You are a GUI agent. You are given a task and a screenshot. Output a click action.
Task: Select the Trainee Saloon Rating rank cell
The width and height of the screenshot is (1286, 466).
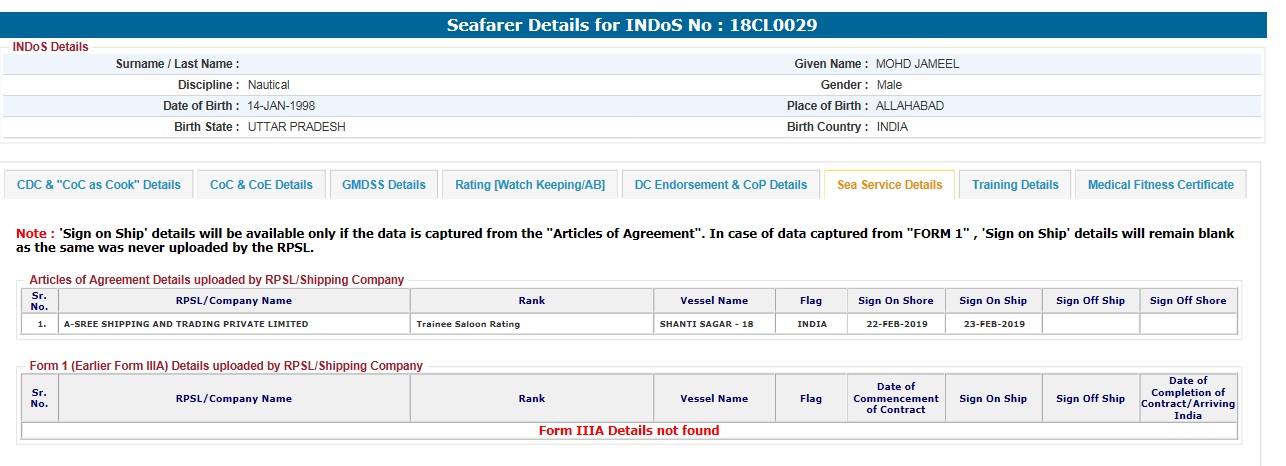click(x=468, y=324)
